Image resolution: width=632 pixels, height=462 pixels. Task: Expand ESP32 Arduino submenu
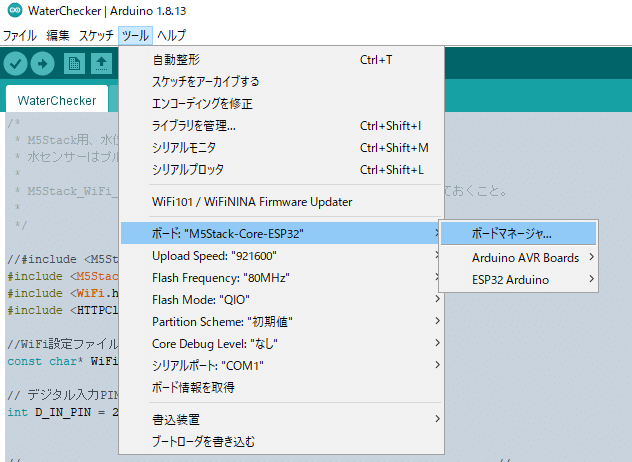click(x=518, y=279)
